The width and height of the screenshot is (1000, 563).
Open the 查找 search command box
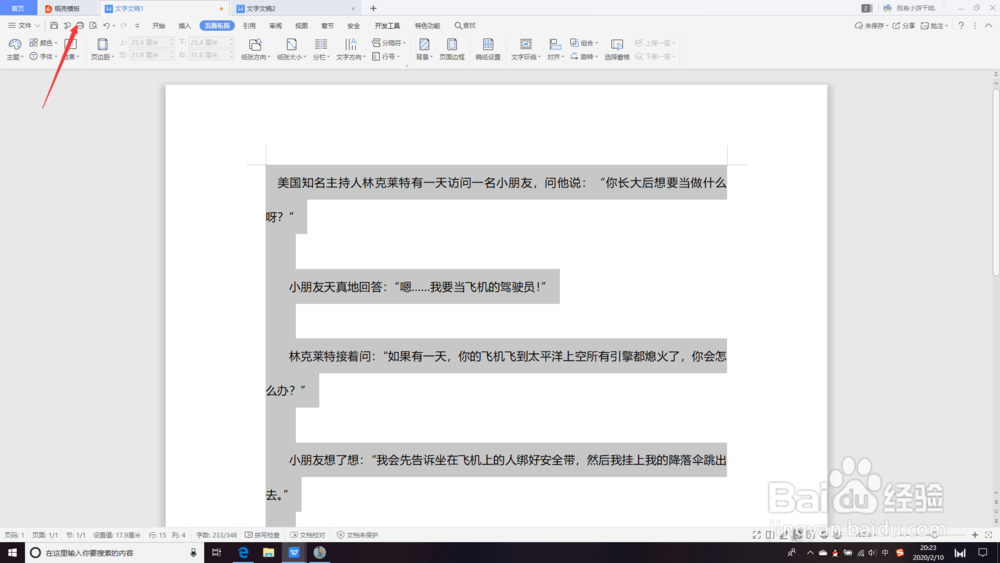(x=465, y=26)
